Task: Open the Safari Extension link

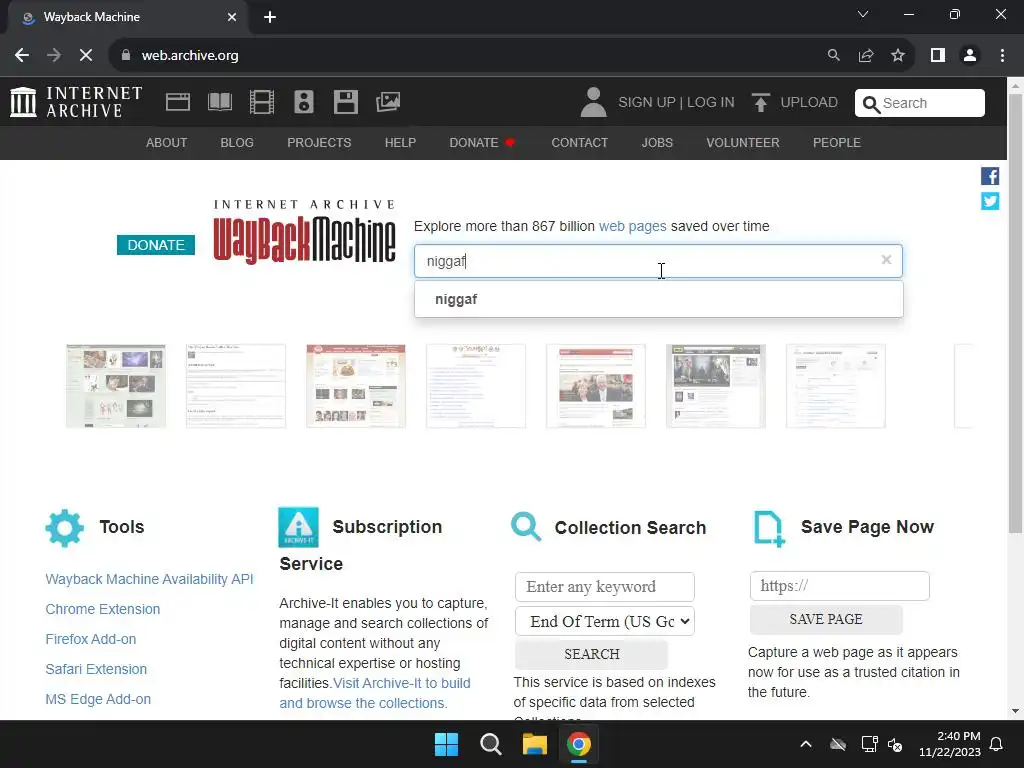Action: pyautogui.click(x=96, y=669)
